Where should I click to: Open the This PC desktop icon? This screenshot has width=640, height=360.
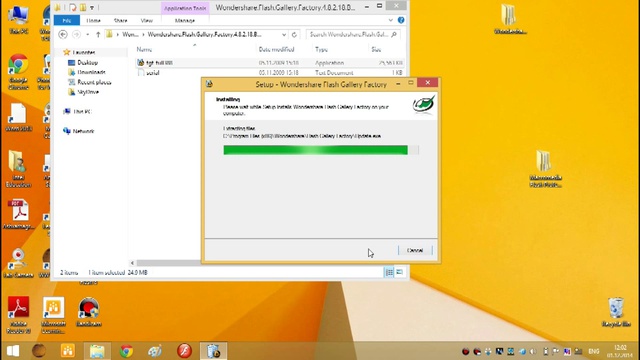18,19
